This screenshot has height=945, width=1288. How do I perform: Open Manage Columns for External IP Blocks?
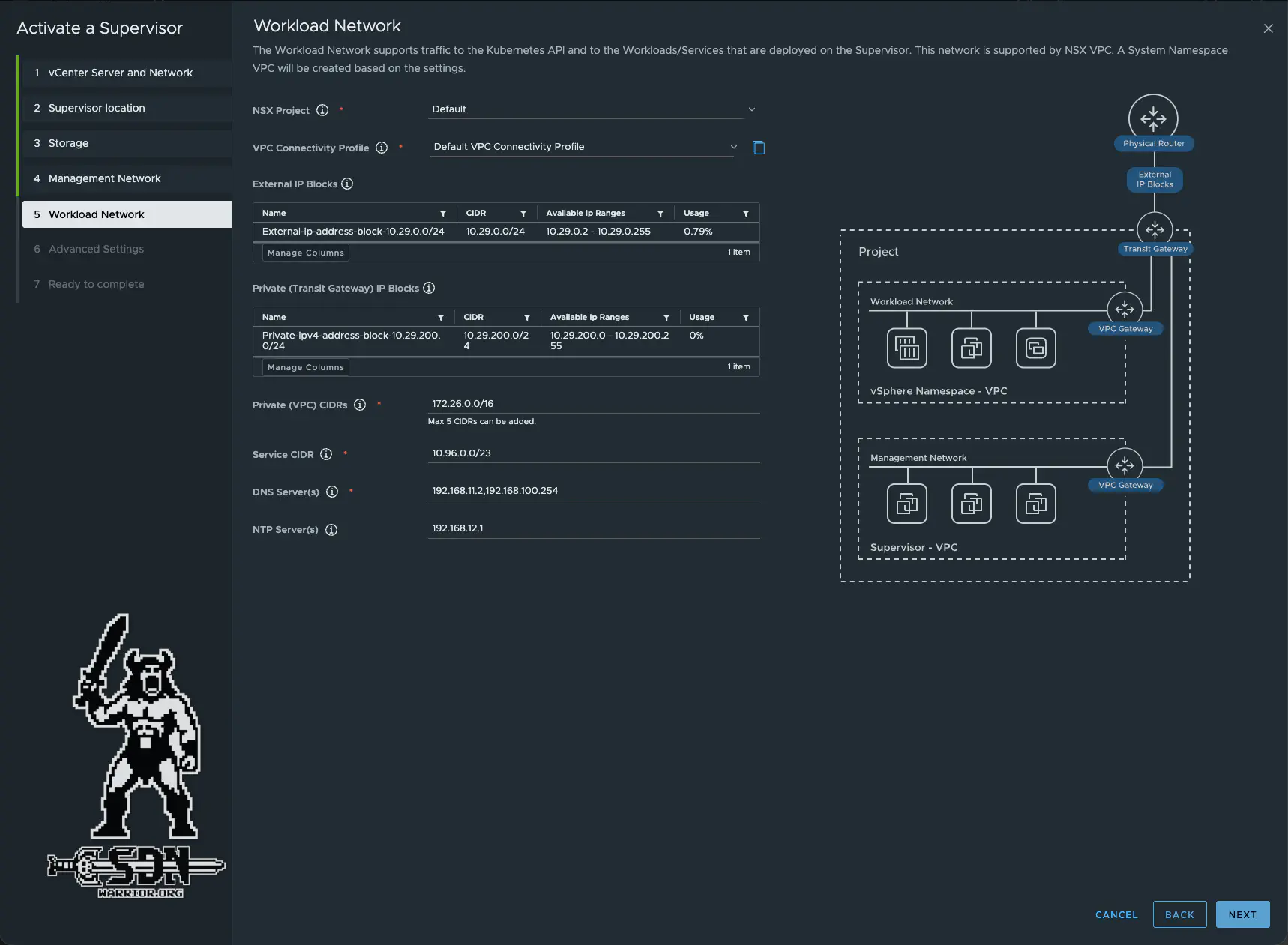coord(304,253)
